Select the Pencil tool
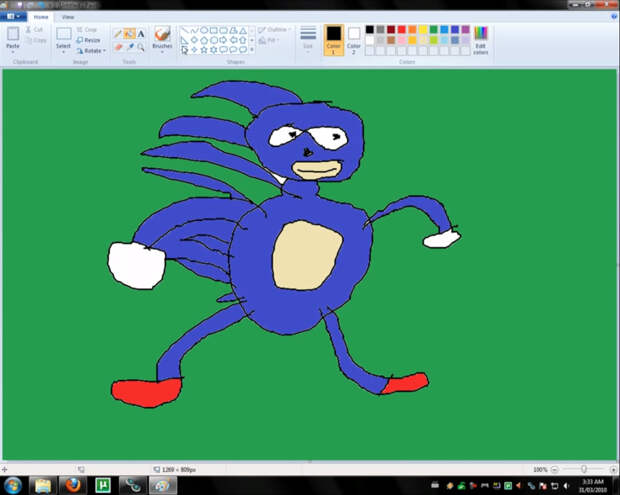 point(118,34)
